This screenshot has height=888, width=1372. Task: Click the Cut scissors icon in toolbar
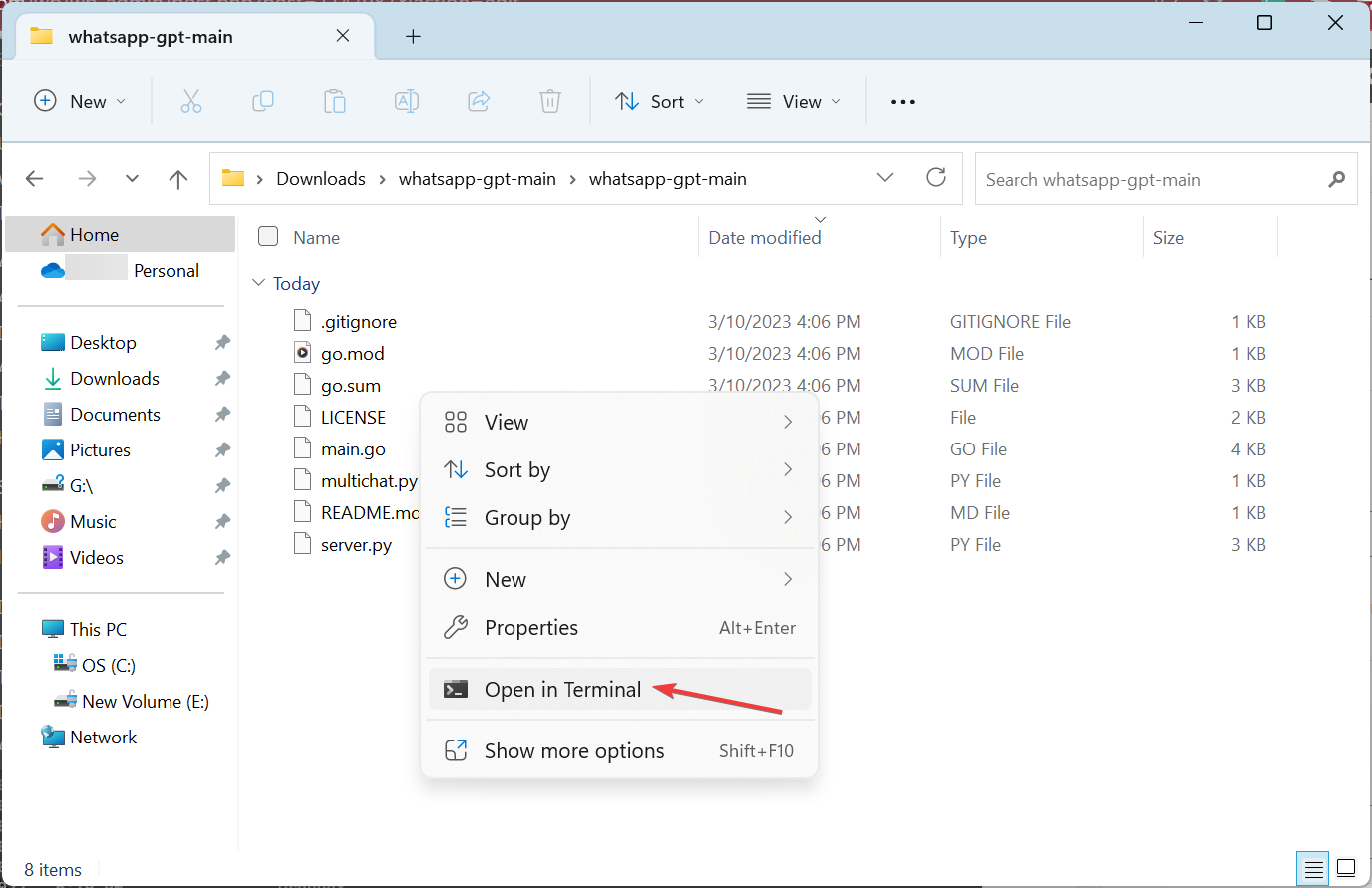190,101
